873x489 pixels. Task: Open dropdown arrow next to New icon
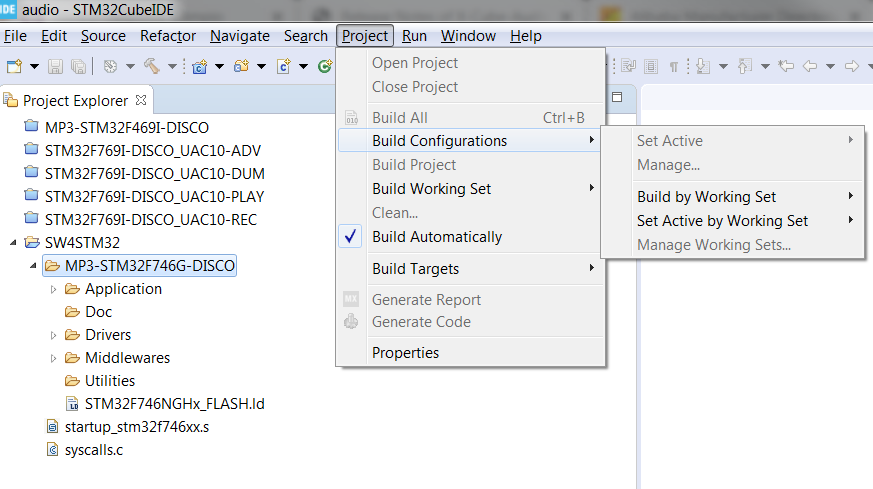35,67
